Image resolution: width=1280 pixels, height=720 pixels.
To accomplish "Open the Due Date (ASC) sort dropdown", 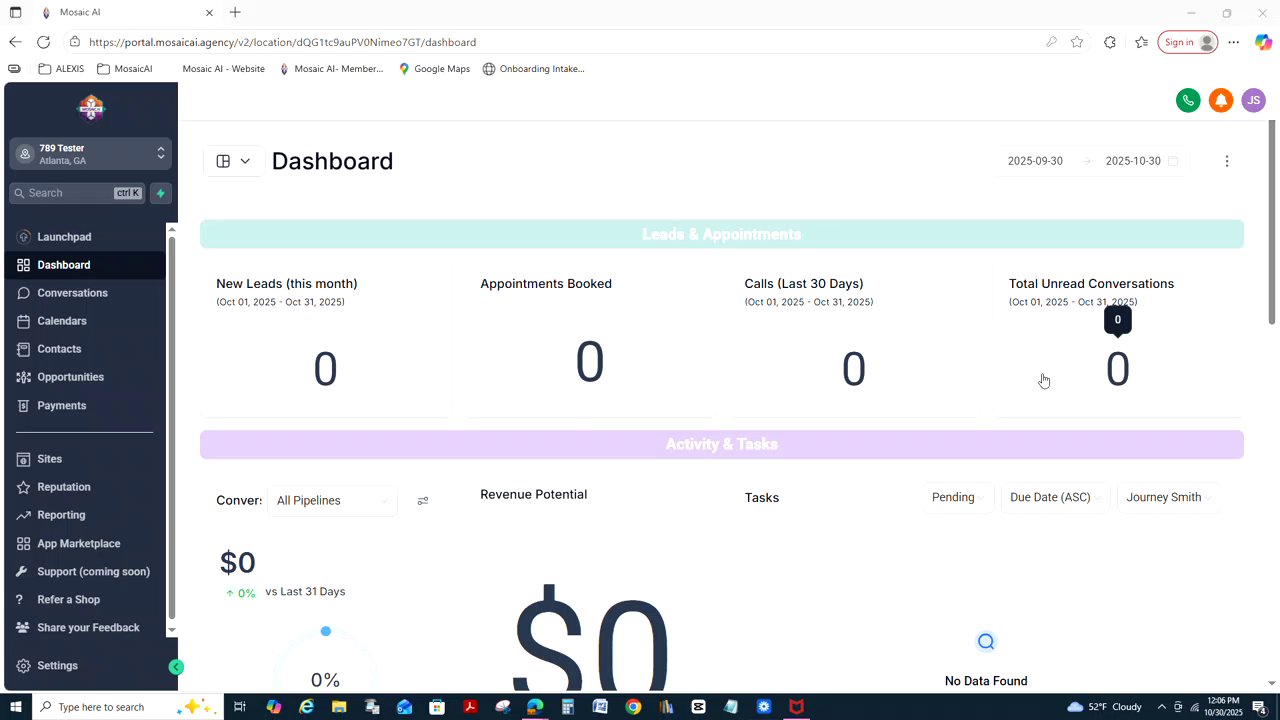I will 1056,497.
